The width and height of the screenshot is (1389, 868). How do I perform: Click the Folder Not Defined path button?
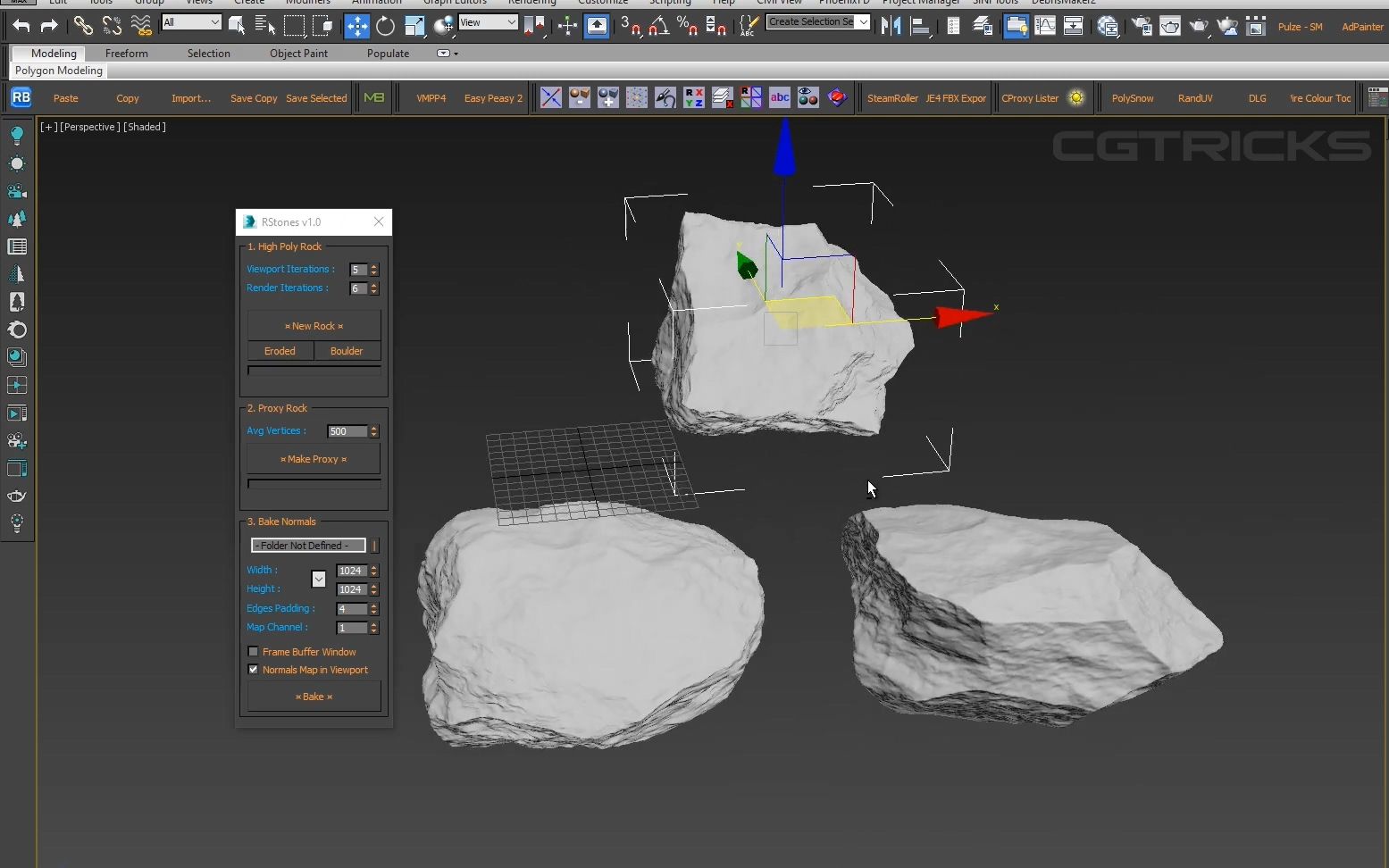(308, 546)
